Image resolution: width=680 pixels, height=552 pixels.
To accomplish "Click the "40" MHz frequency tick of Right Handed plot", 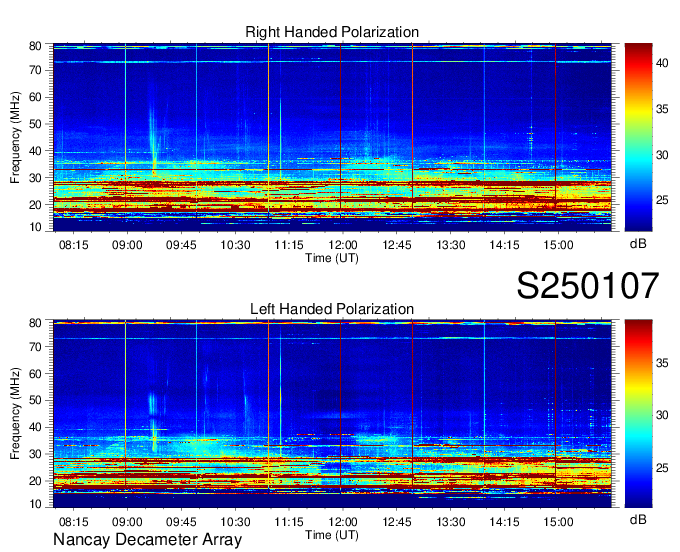I will pos(35,151).
